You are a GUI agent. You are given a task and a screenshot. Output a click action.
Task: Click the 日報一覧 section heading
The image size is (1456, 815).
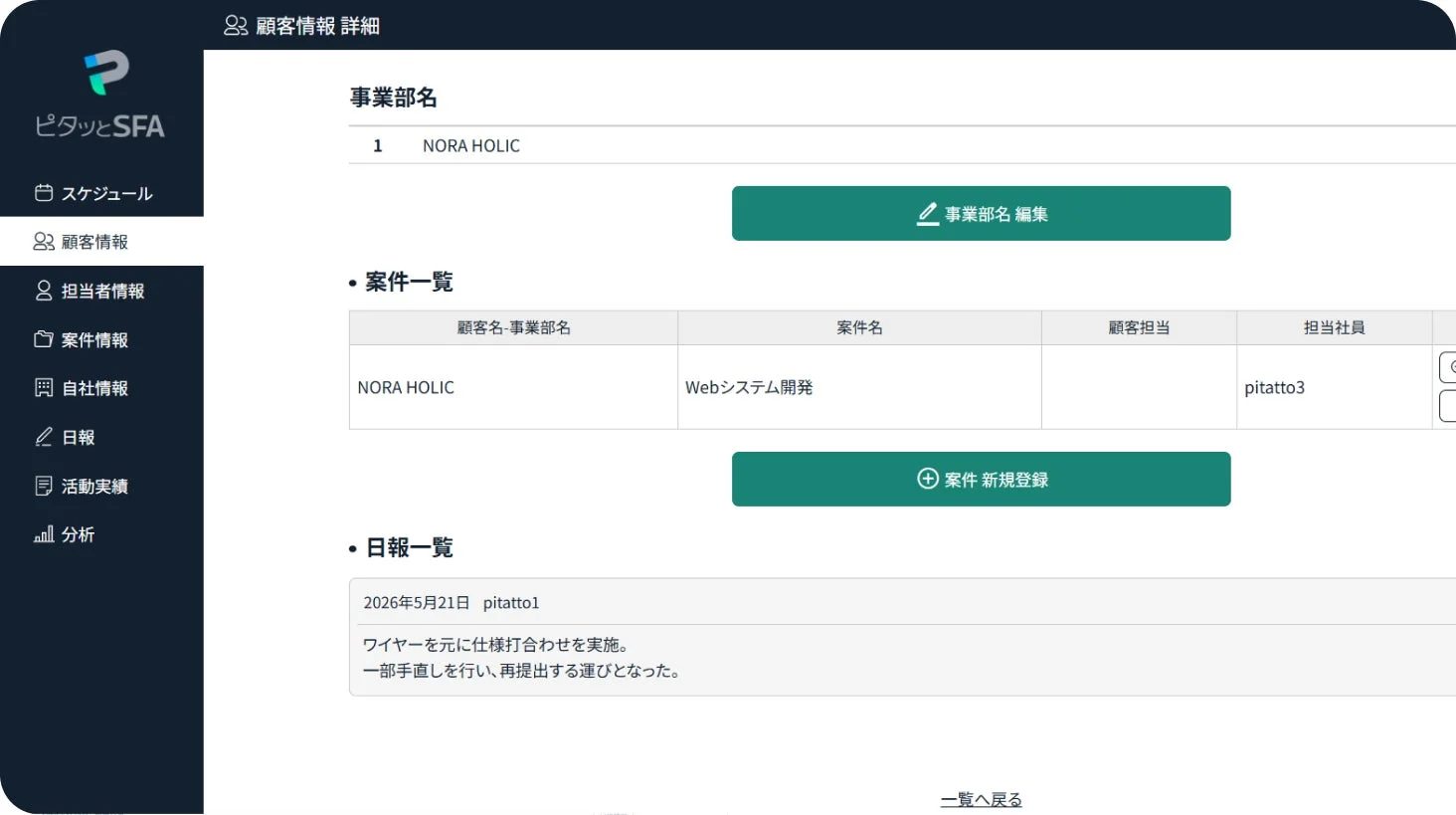409,547
